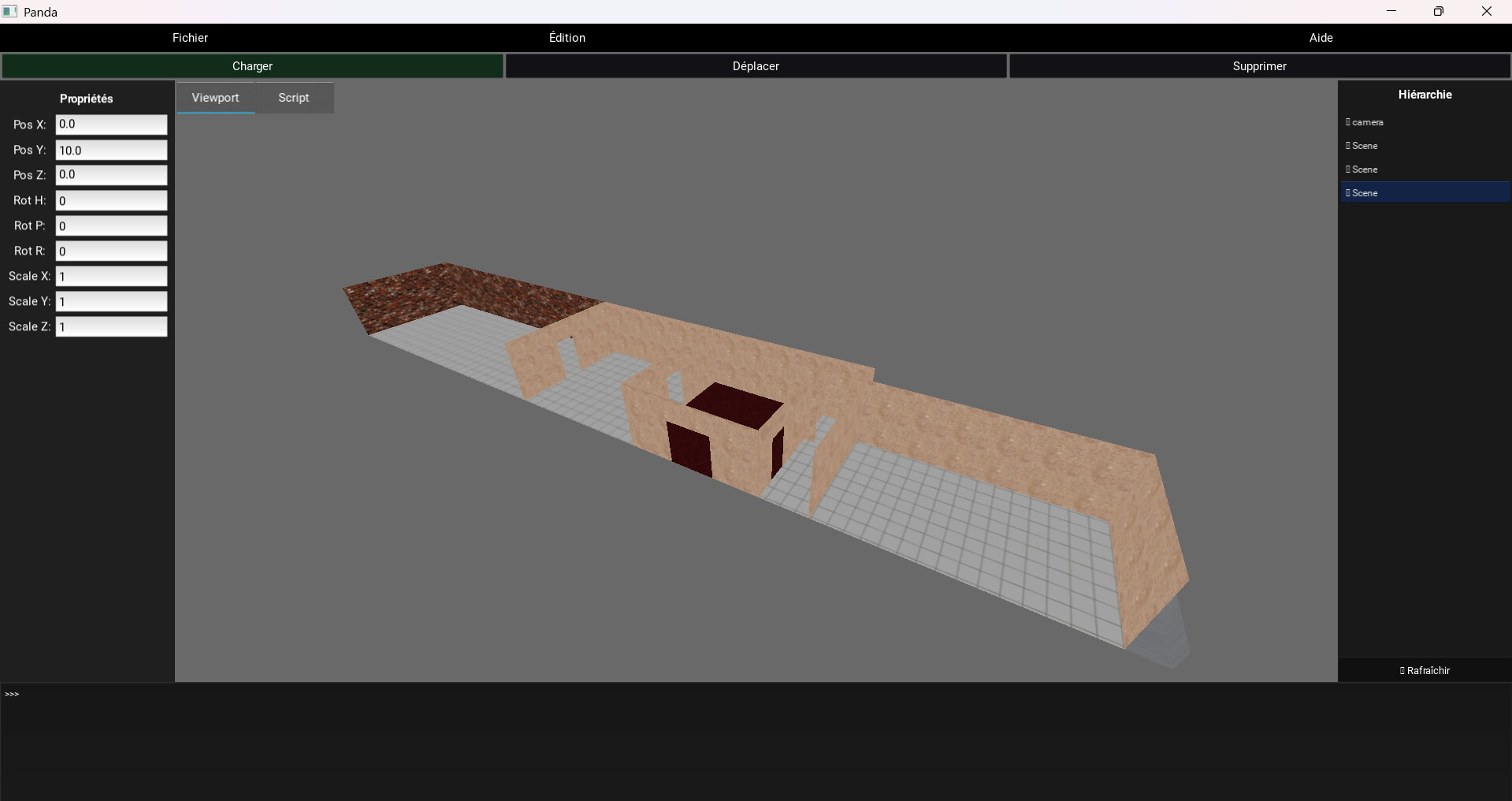Focus the Rot P input field
Viewport: 1512px width, 801px height.
pos(111,225)
